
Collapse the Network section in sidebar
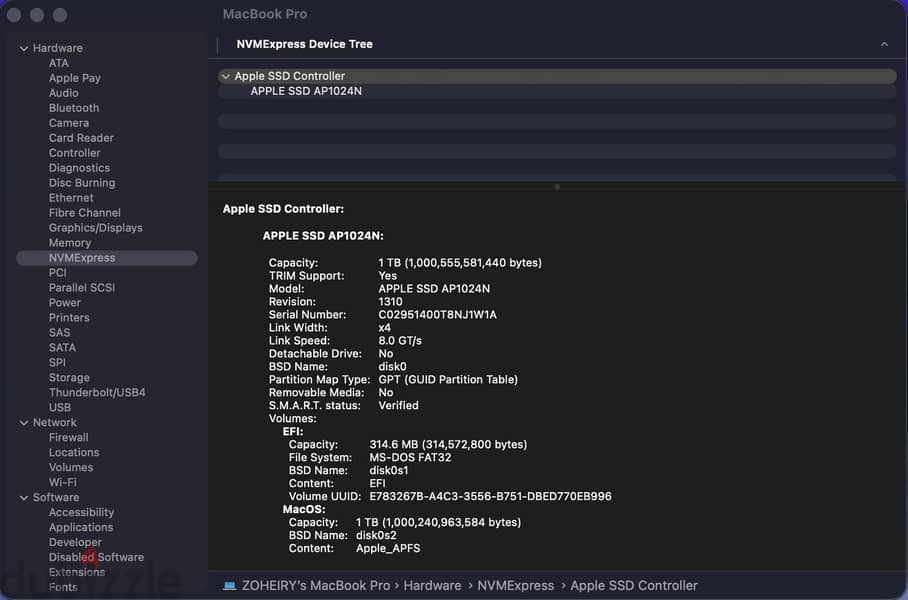tap(24, 423)
